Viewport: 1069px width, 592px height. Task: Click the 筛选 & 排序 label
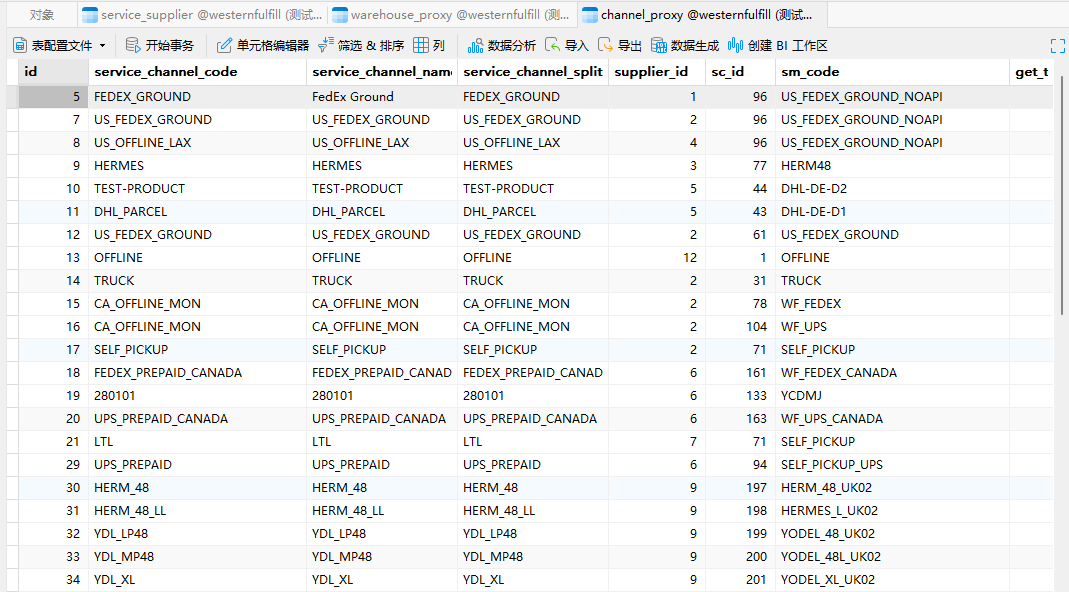click(371, 46)
